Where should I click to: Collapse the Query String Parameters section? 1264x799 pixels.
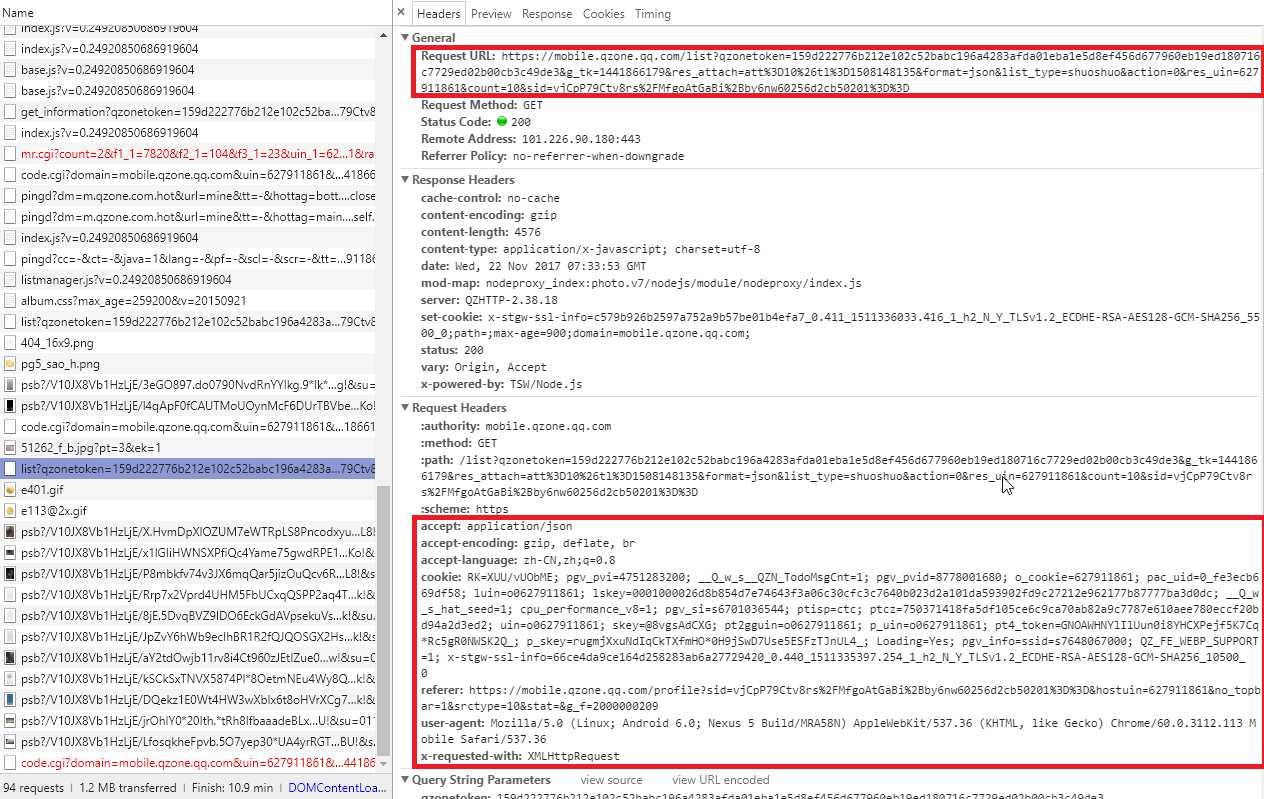click(x=405, y=780)
